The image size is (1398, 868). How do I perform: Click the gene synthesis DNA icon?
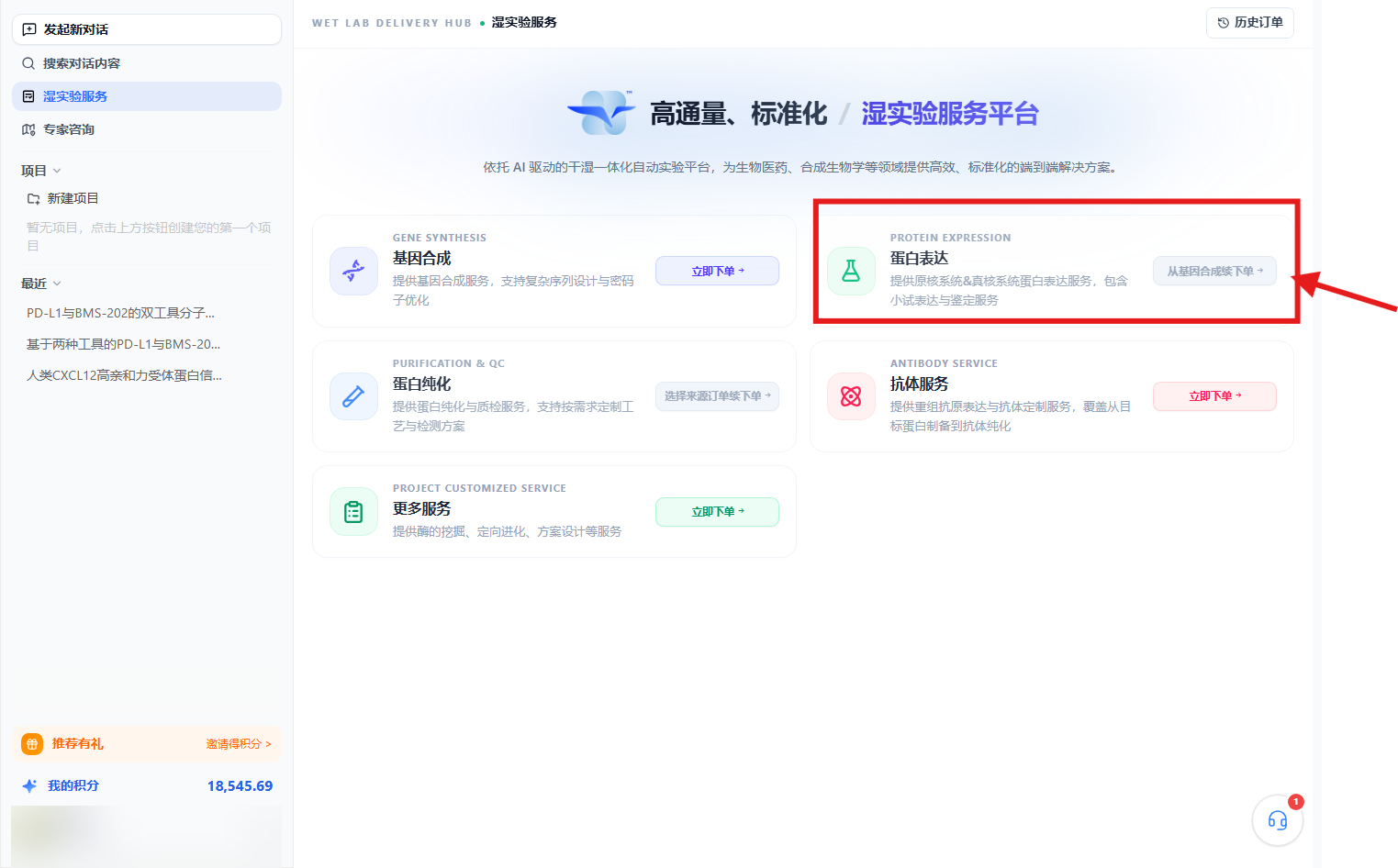[353, 271]
